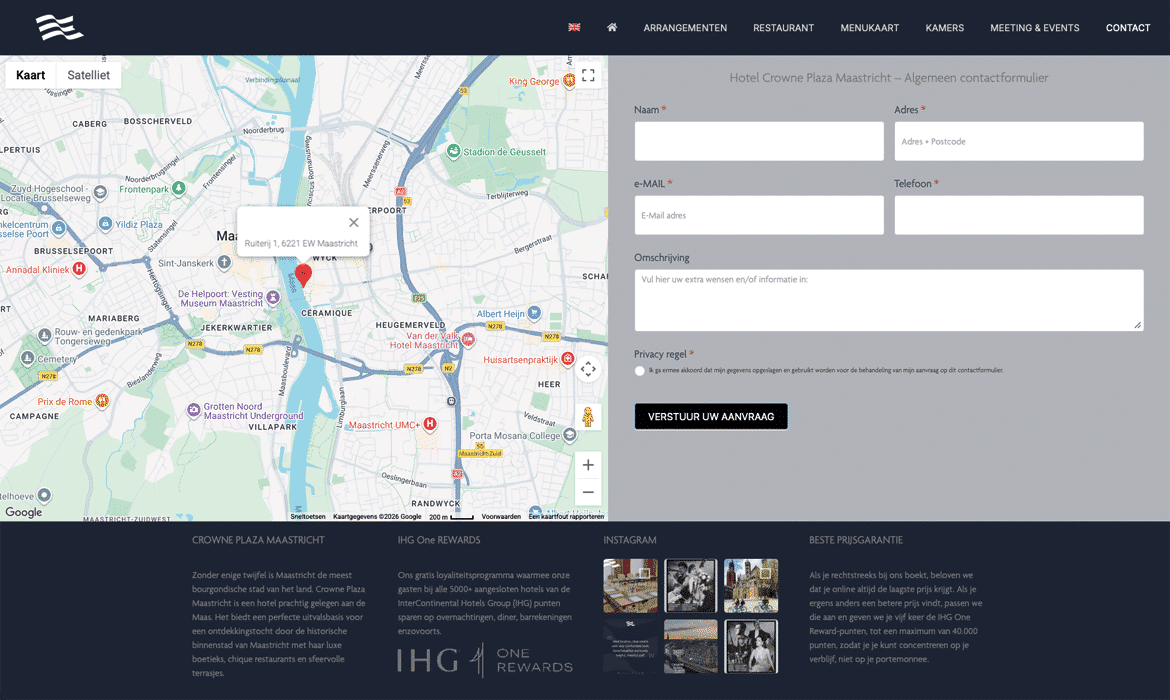This screenshot has height=700, width=1170.
Task: Open the Arrangementen menu item
Action: (685, 28)
